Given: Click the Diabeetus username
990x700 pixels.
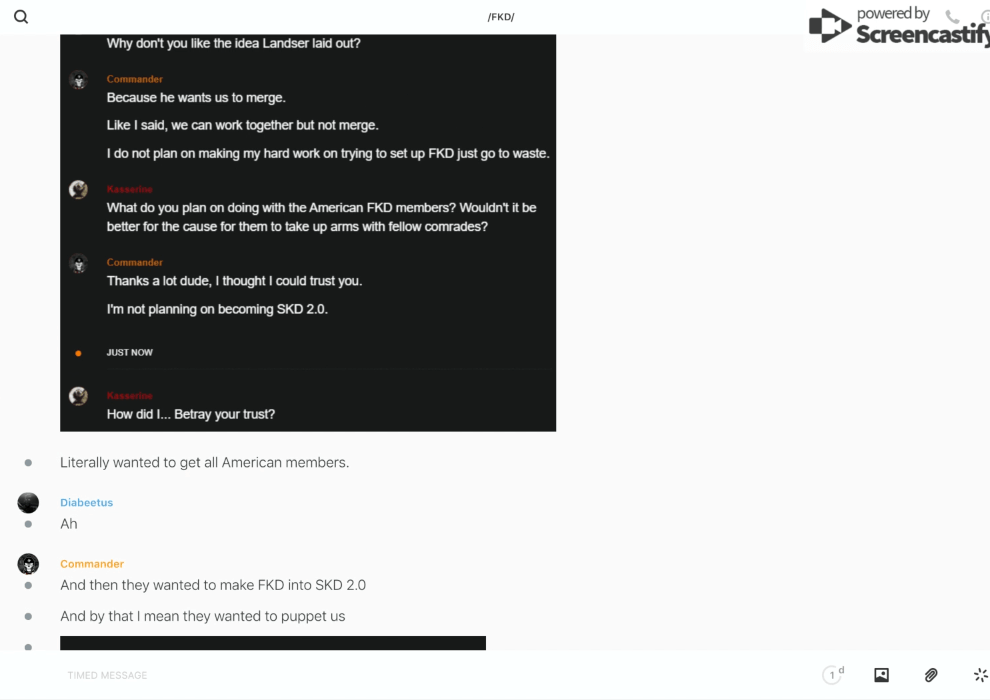Looking at the screenshot, I should coord(86,502).
